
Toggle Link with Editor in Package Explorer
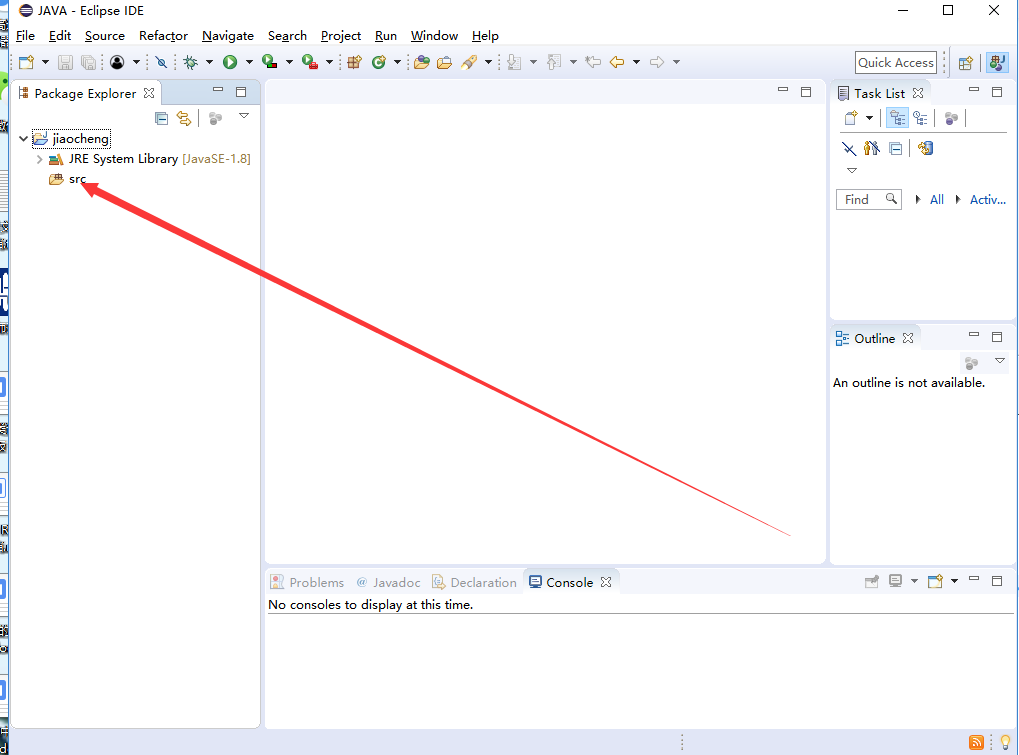pos(185,118)
